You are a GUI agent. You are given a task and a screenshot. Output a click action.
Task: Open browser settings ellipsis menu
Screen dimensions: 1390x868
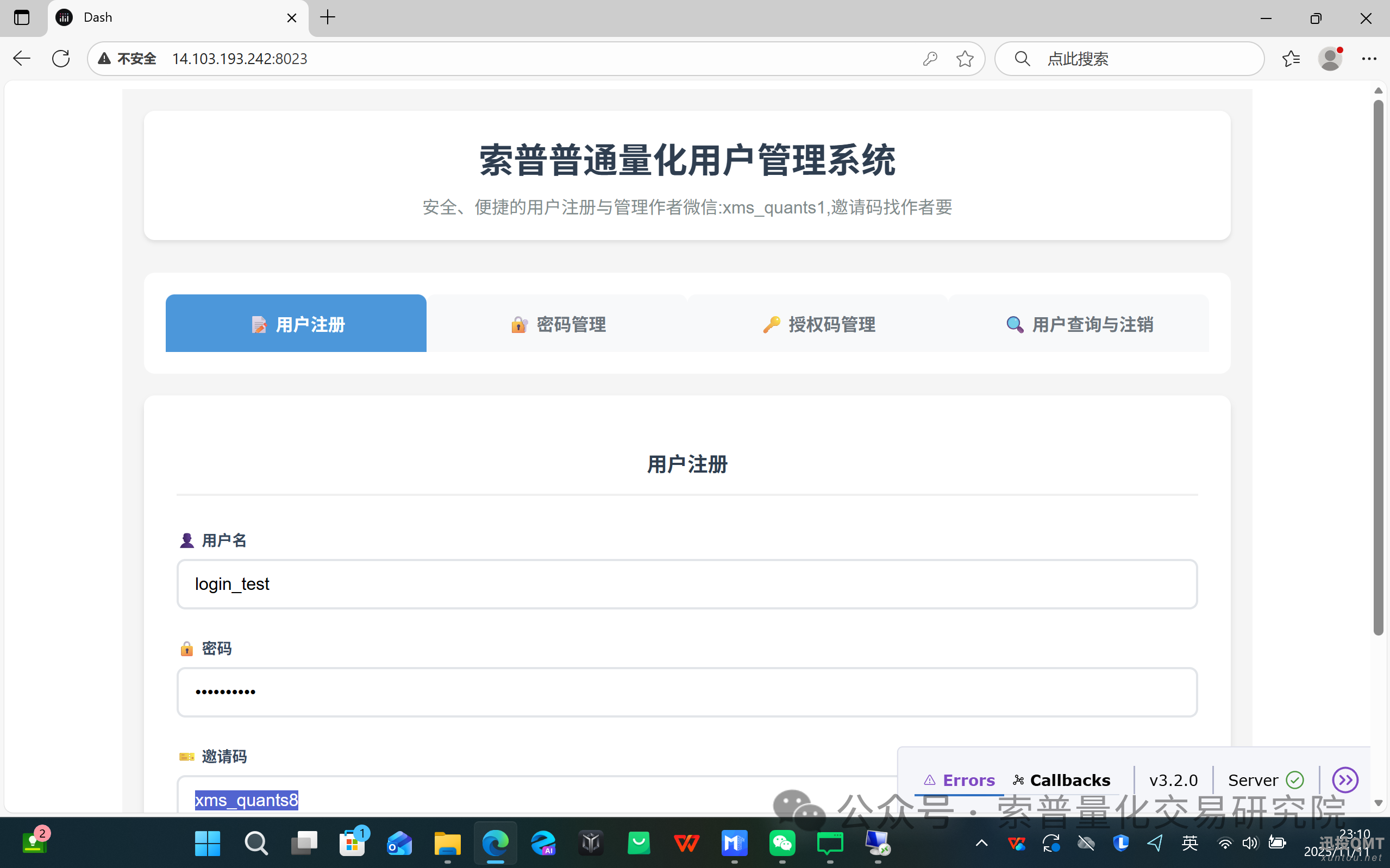(1369, 59)
